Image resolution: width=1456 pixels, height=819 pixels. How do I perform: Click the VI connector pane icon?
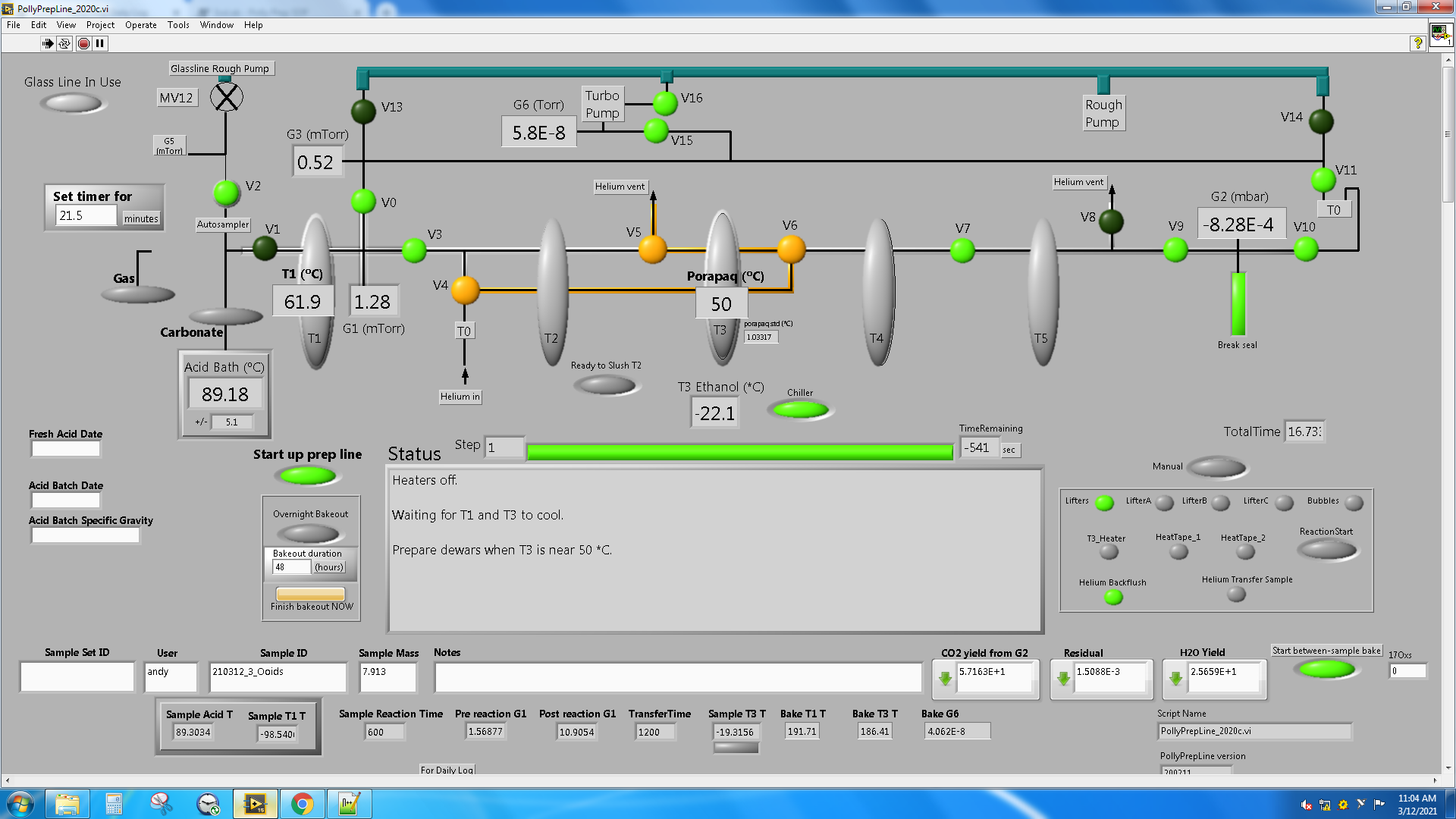[x=1441, y=35]
